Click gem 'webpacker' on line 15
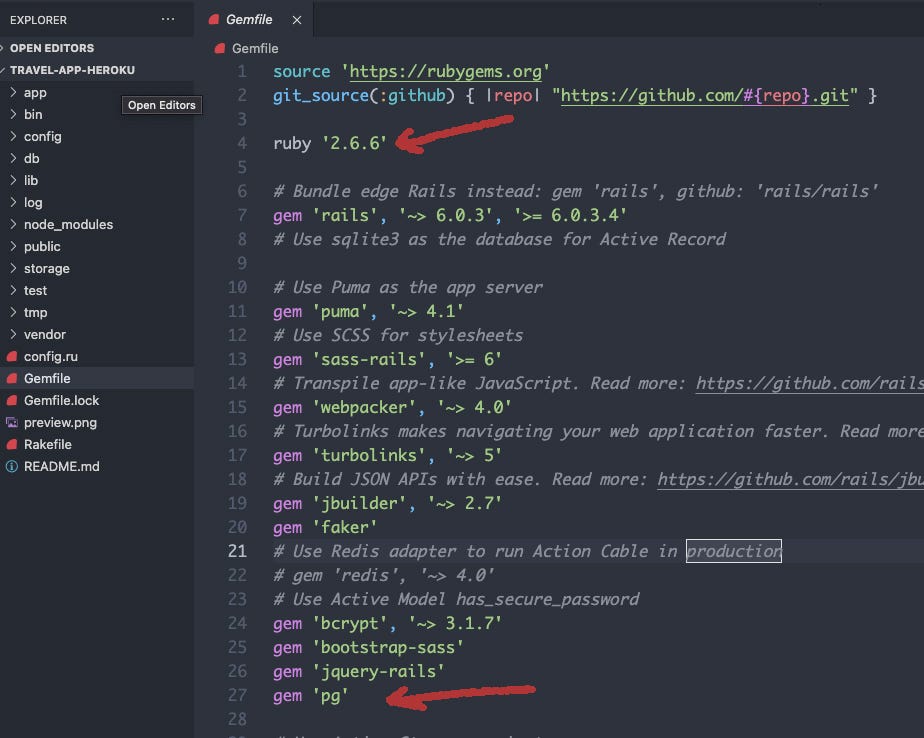Viewport: 924px width, 738px height. pos(392,407)
